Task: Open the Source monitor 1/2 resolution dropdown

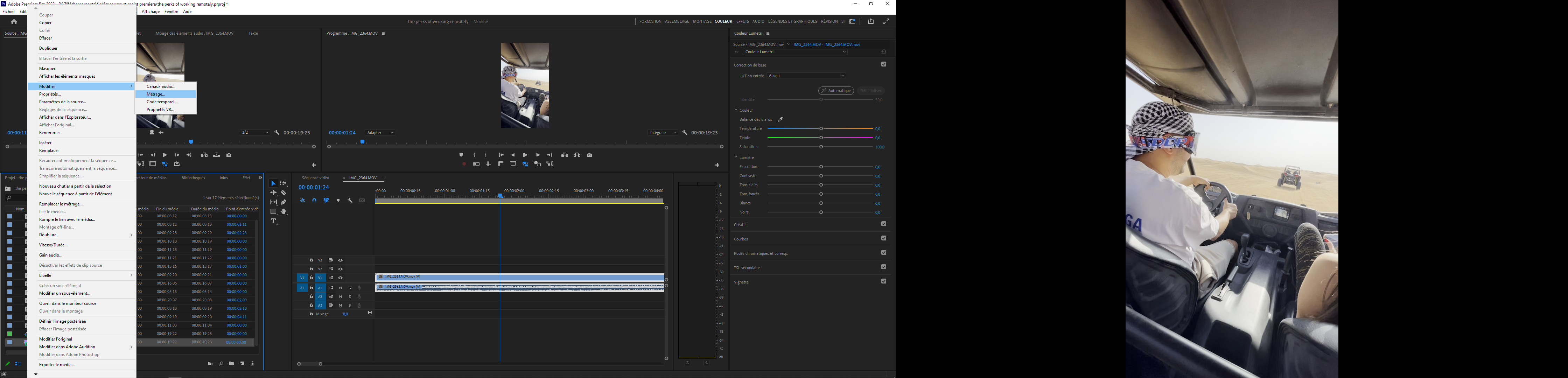Action: click(x=254, y=133)
